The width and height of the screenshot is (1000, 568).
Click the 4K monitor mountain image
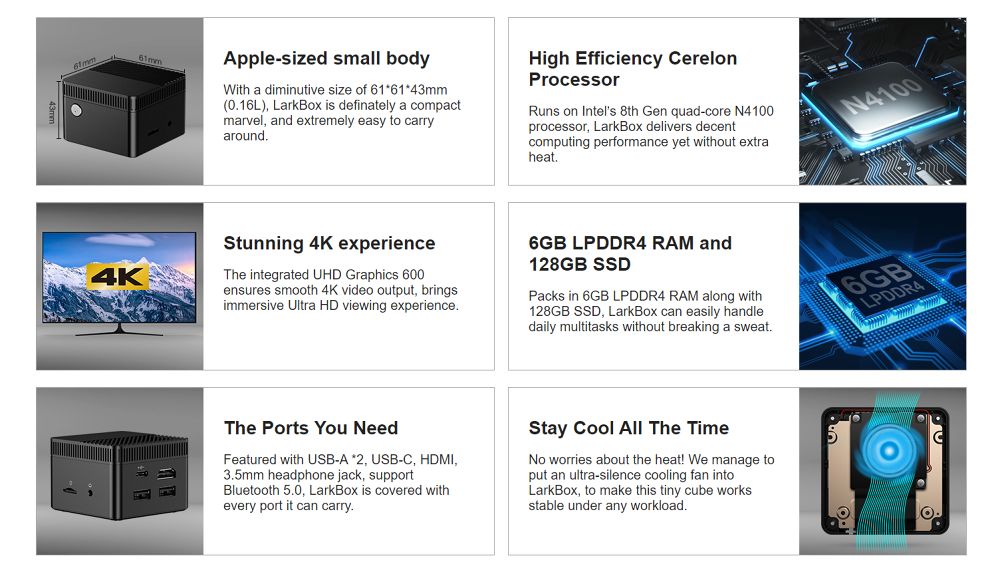pos(119,277)
